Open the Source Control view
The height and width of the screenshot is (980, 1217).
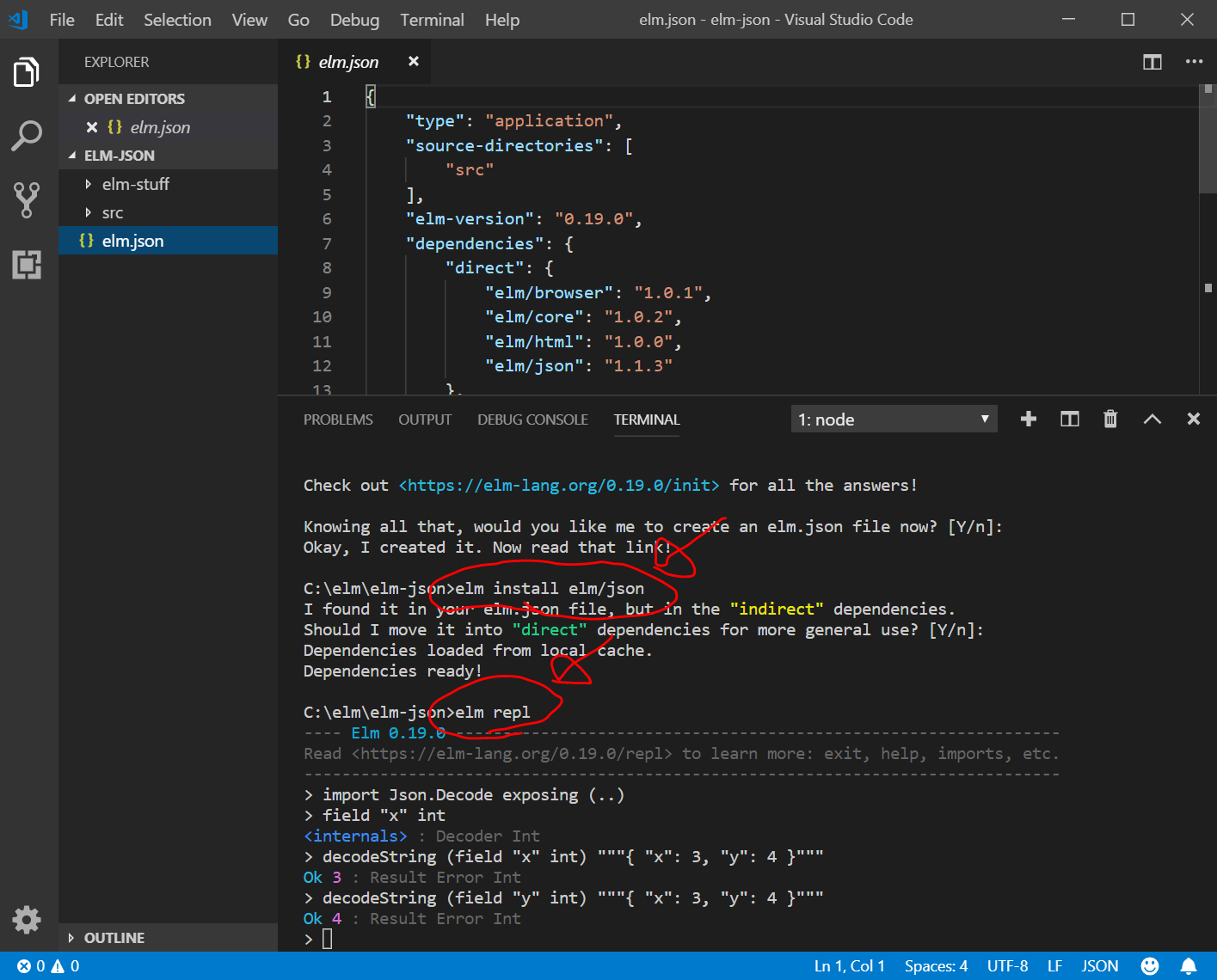[27, 199]
